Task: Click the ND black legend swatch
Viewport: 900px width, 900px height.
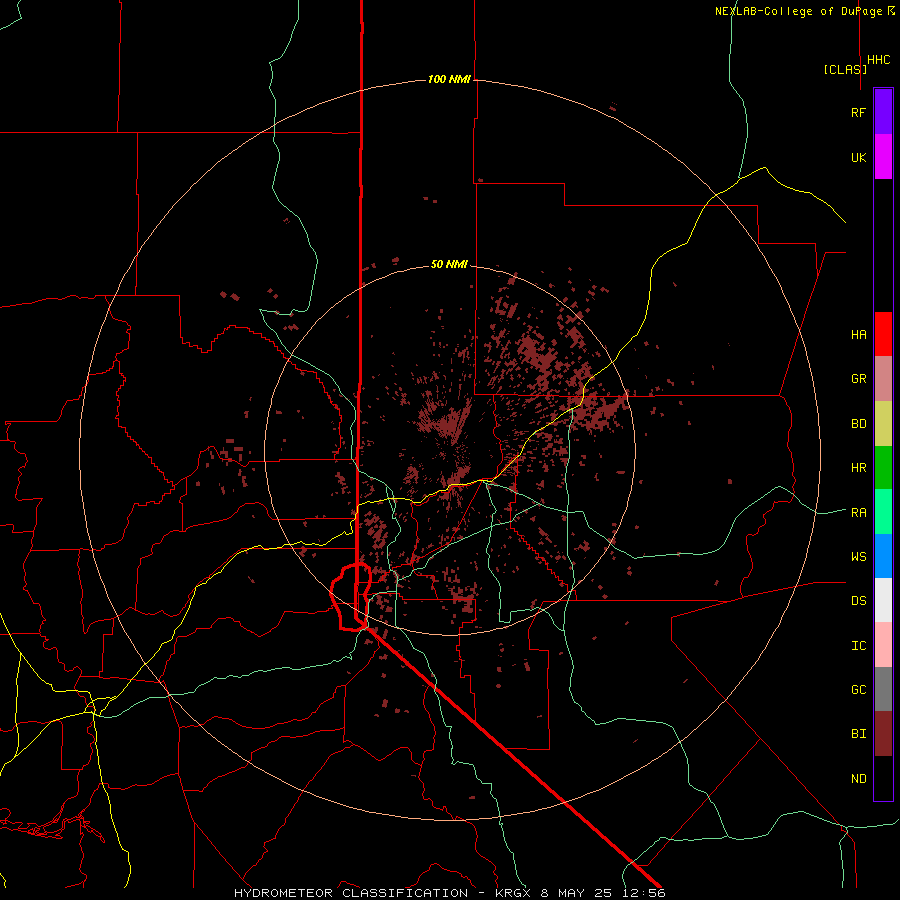Action: [883, 778]
